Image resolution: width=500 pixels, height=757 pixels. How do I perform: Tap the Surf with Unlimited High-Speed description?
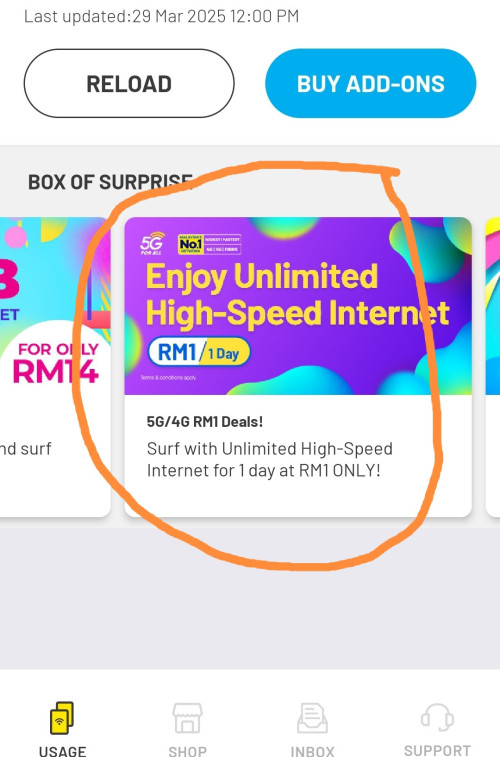coord(269,459)
